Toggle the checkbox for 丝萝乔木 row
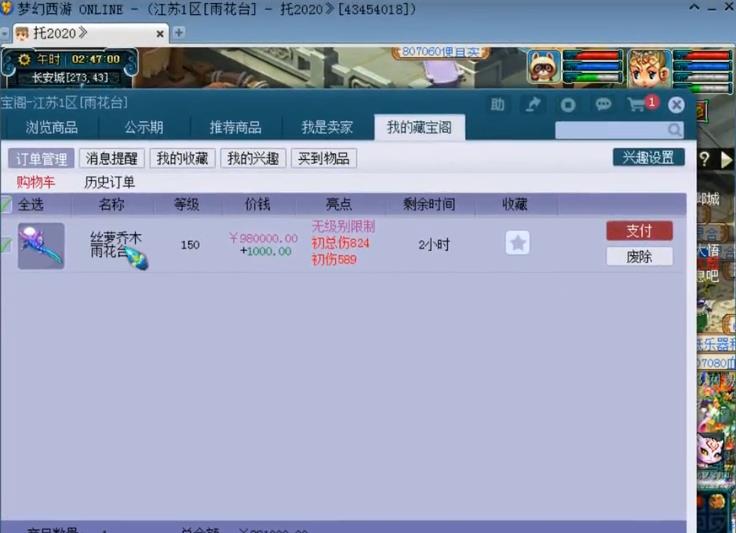Screen dimensions: 736x533 click(x=6, y=244)
